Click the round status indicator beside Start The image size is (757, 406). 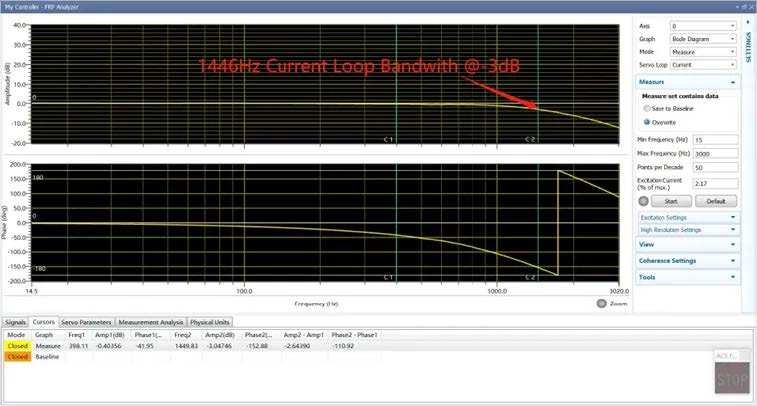pyautogui.click(x=644, y=201)
